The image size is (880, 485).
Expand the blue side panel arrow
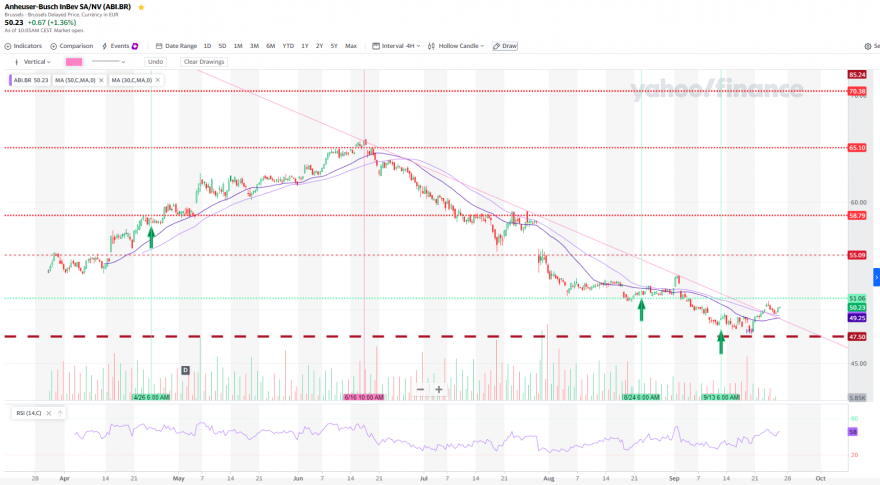877,277
